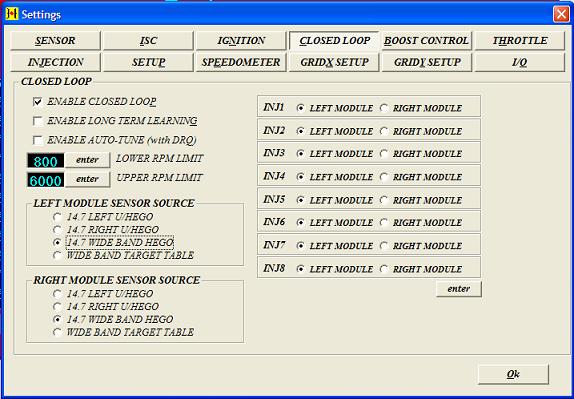
Task: Set INJ5 to Right Module
Action: coord(384,200)
